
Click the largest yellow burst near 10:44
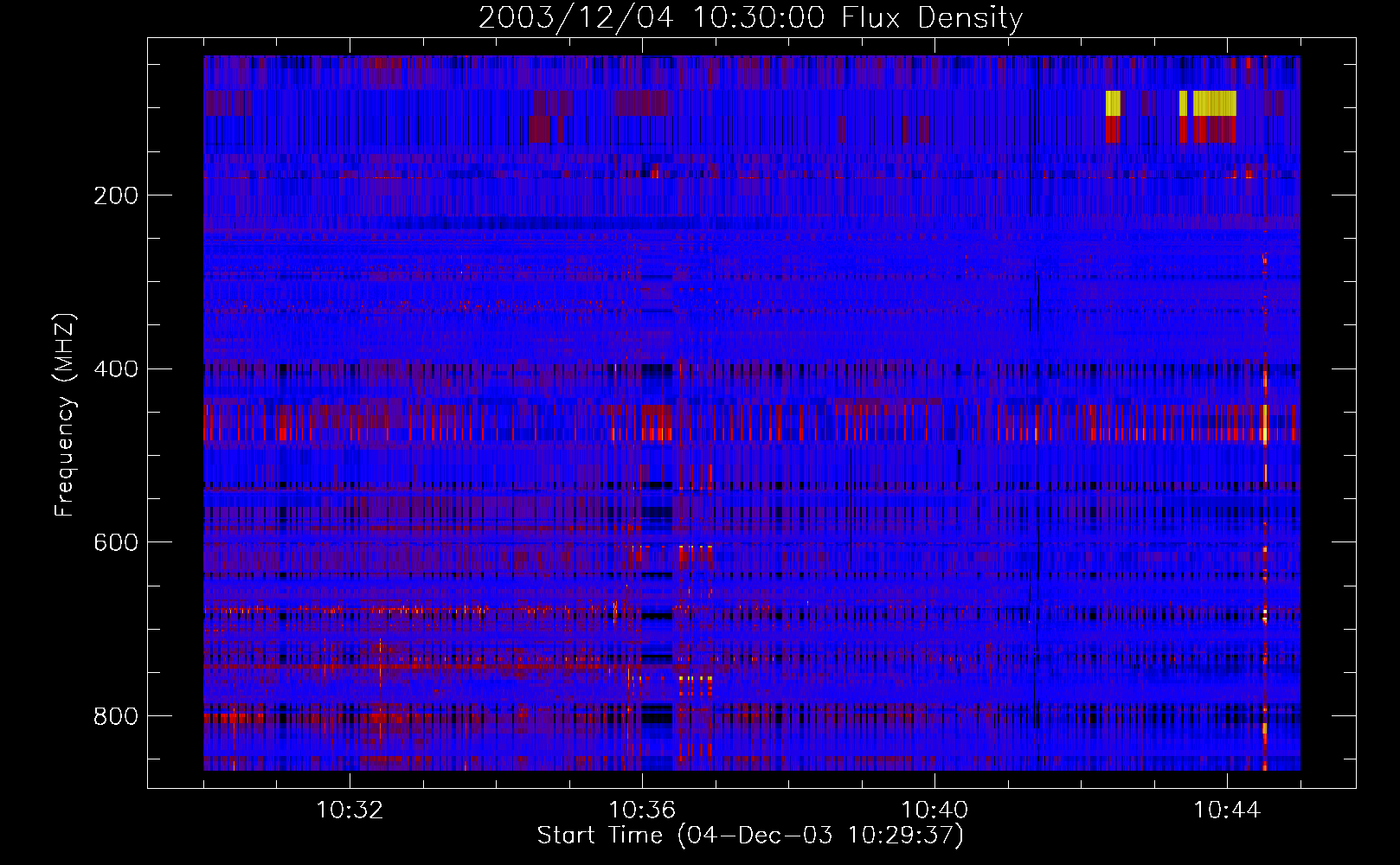1215,103
